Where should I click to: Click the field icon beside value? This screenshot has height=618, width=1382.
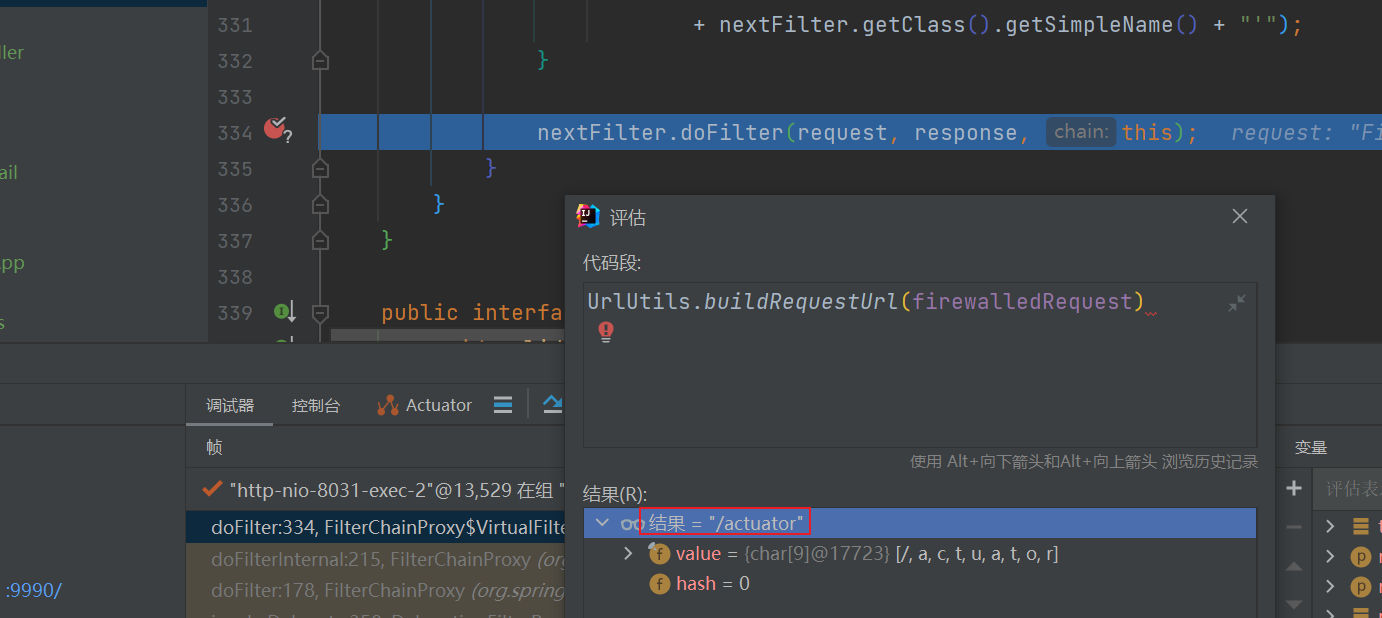pyautogui.click(x=659, y=554)
